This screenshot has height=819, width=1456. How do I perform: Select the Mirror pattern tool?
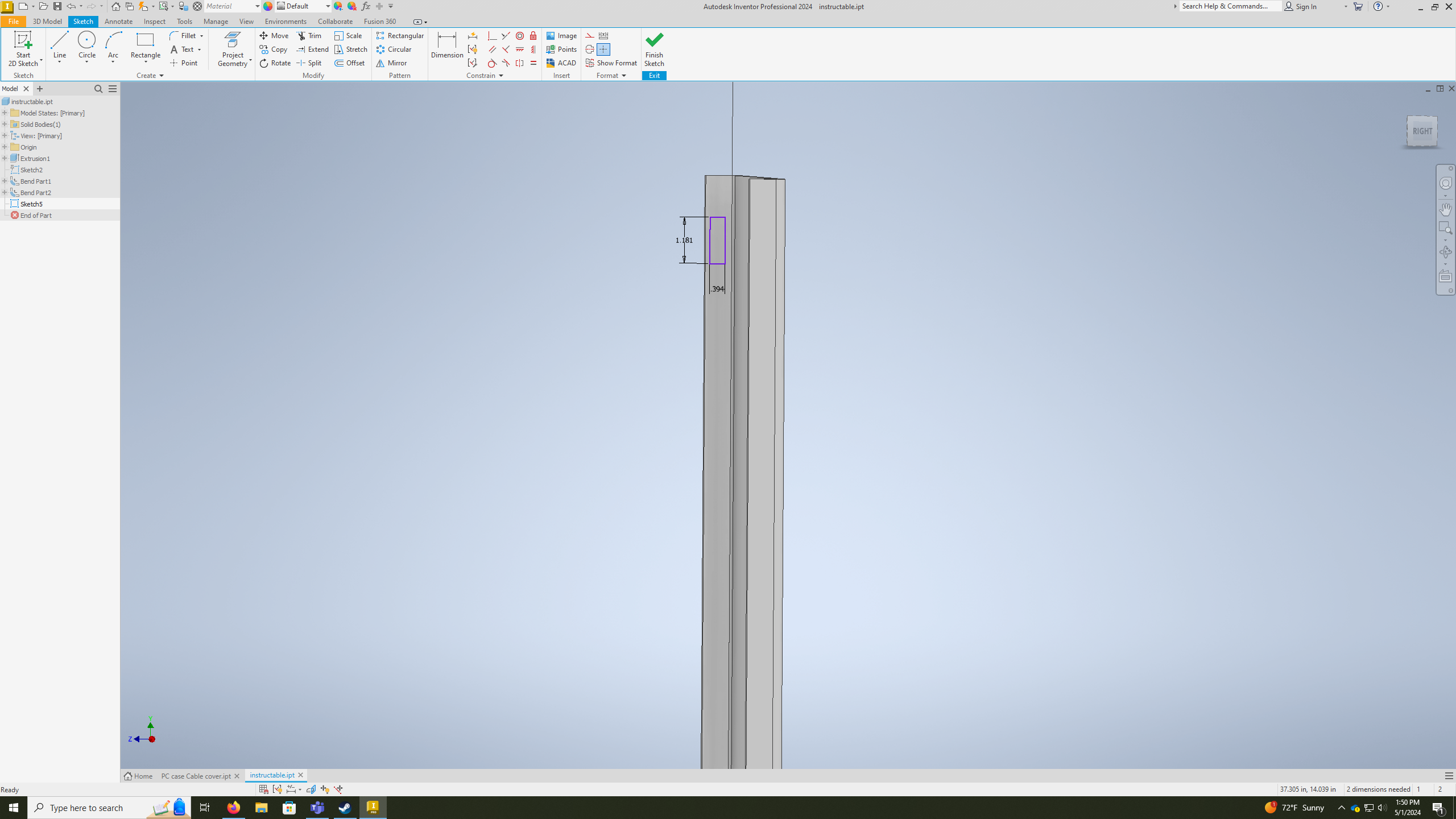[391, 63]
